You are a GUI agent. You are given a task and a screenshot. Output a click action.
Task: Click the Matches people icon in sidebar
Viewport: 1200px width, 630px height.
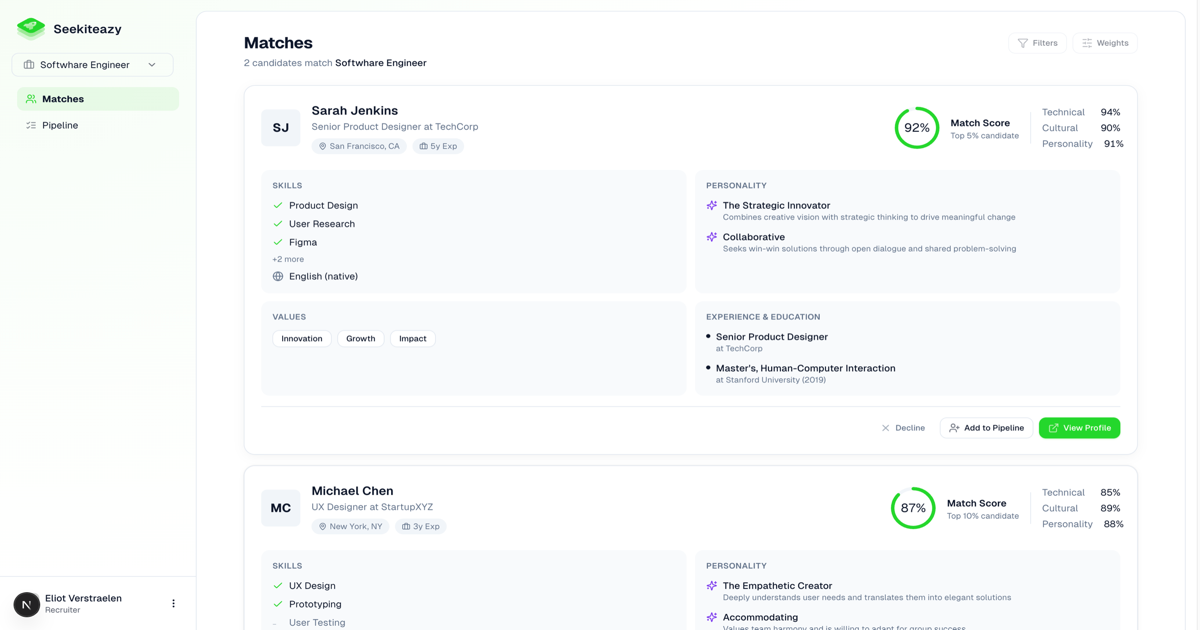point(31,99)
